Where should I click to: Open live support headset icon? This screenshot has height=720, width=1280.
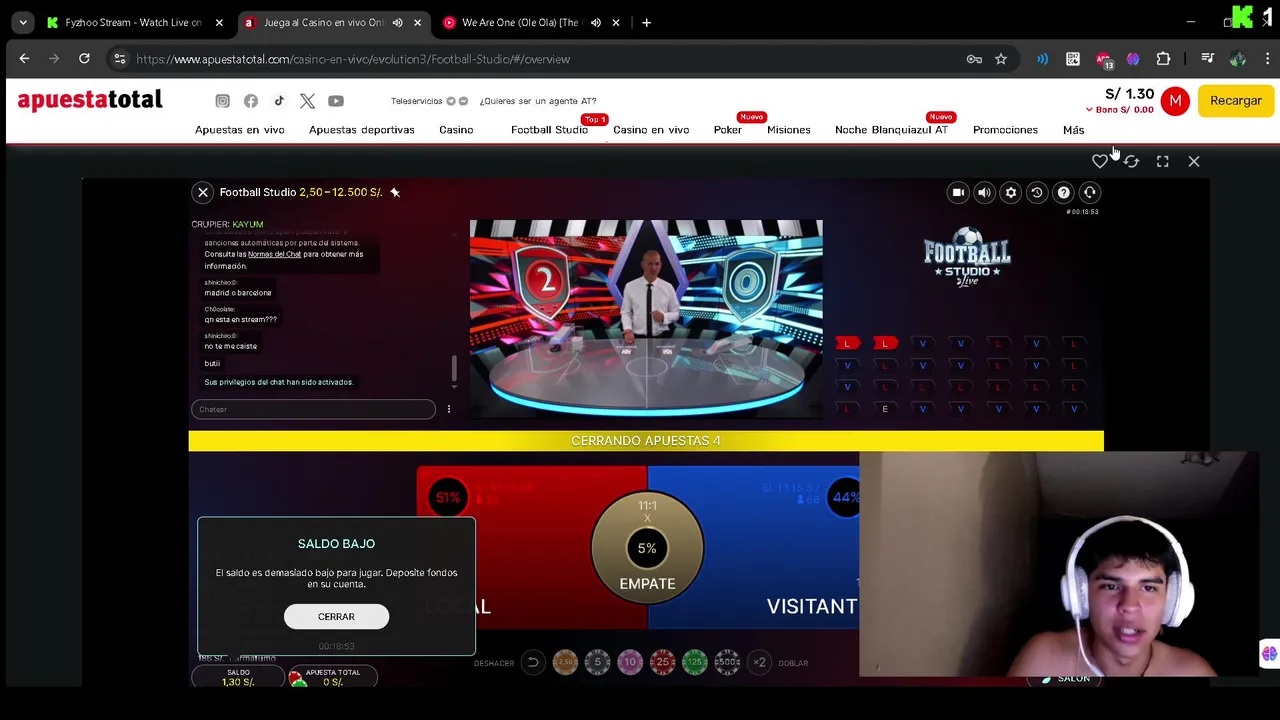click(1090, 192)
